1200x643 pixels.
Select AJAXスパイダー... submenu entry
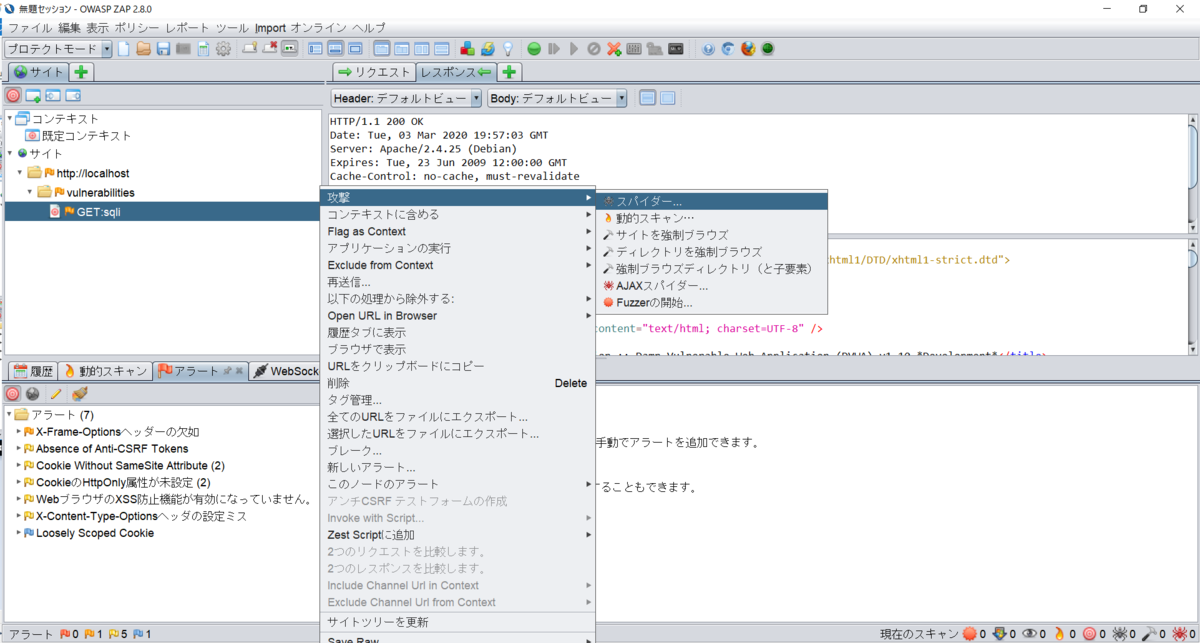(713, 286)
